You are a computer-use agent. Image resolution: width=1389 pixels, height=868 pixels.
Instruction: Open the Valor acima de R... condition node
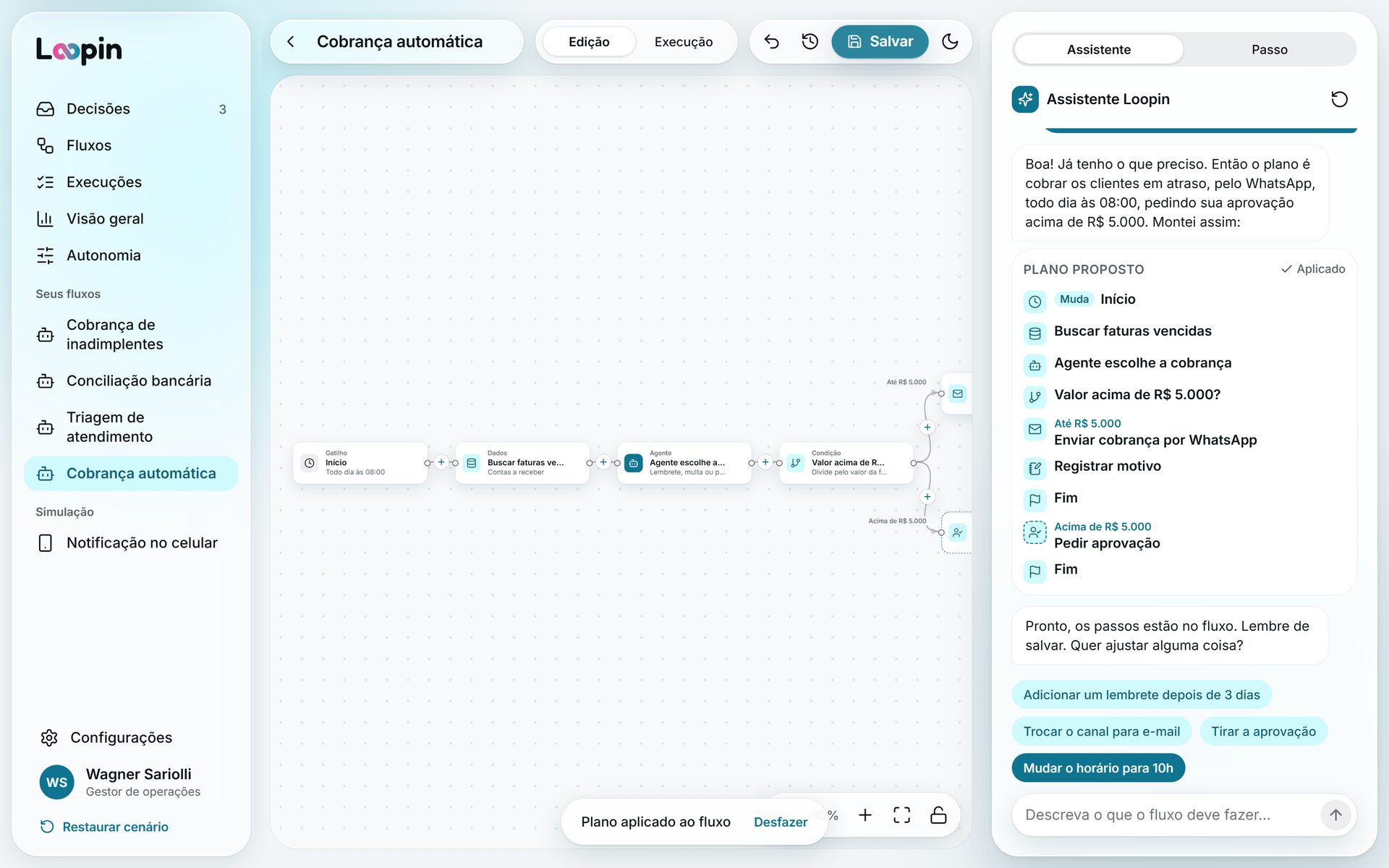click(x=846, y=462)
